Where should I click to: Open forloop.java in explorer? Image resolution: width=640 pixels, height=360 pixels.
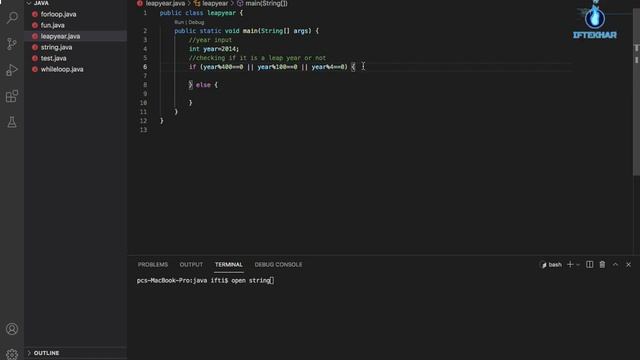pos(58,14)
